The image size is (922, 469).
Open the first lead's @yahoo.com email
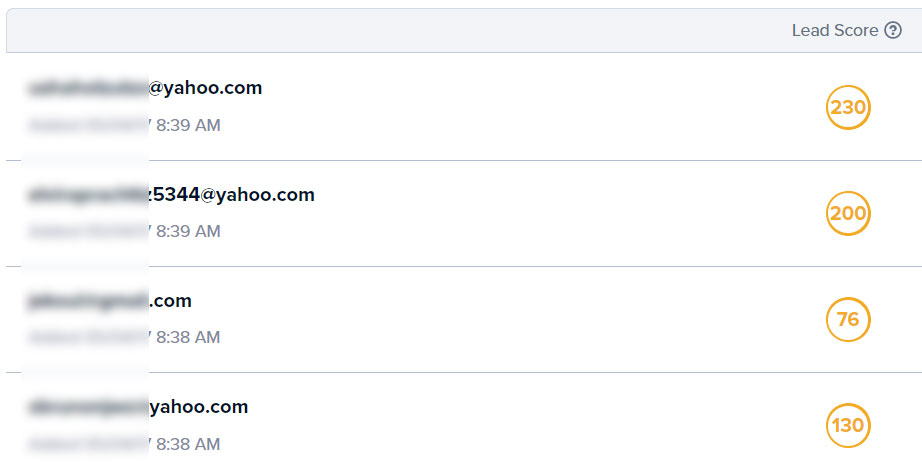(x=145, y=88)
